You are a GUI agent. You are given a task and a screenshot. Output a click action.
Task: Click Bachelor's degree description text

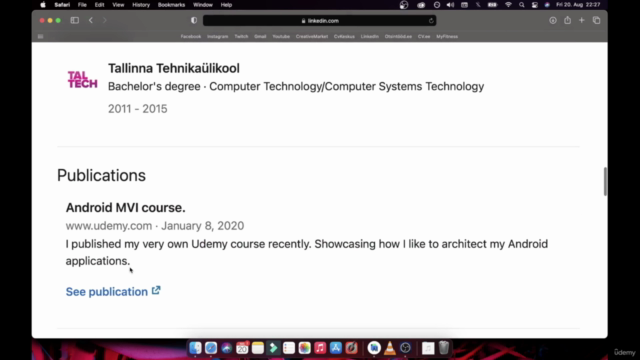296,87
